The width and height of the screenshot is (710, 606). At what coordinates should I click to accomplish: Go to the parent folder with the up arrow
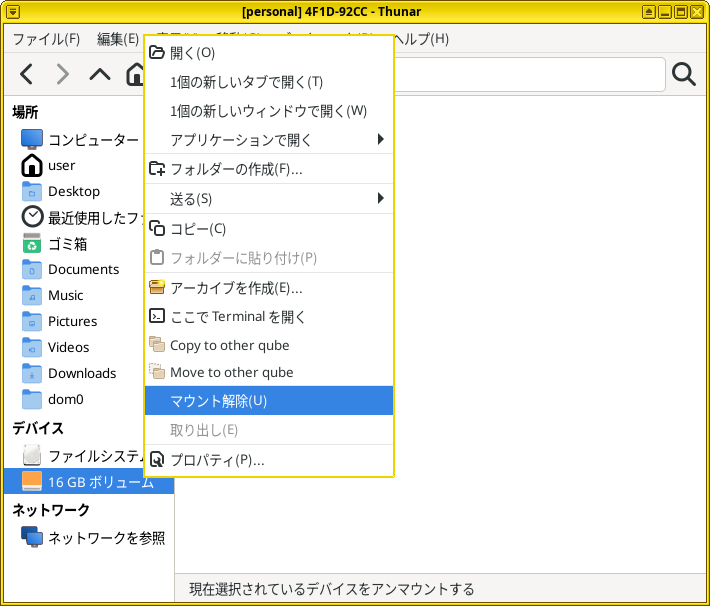(x=100, y=74)
